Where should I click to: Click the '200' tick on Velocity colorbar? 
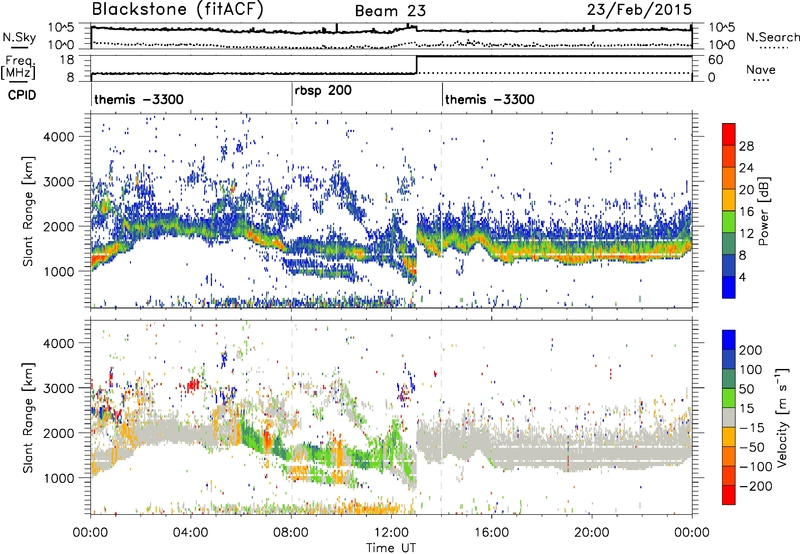tap(751, 350)
